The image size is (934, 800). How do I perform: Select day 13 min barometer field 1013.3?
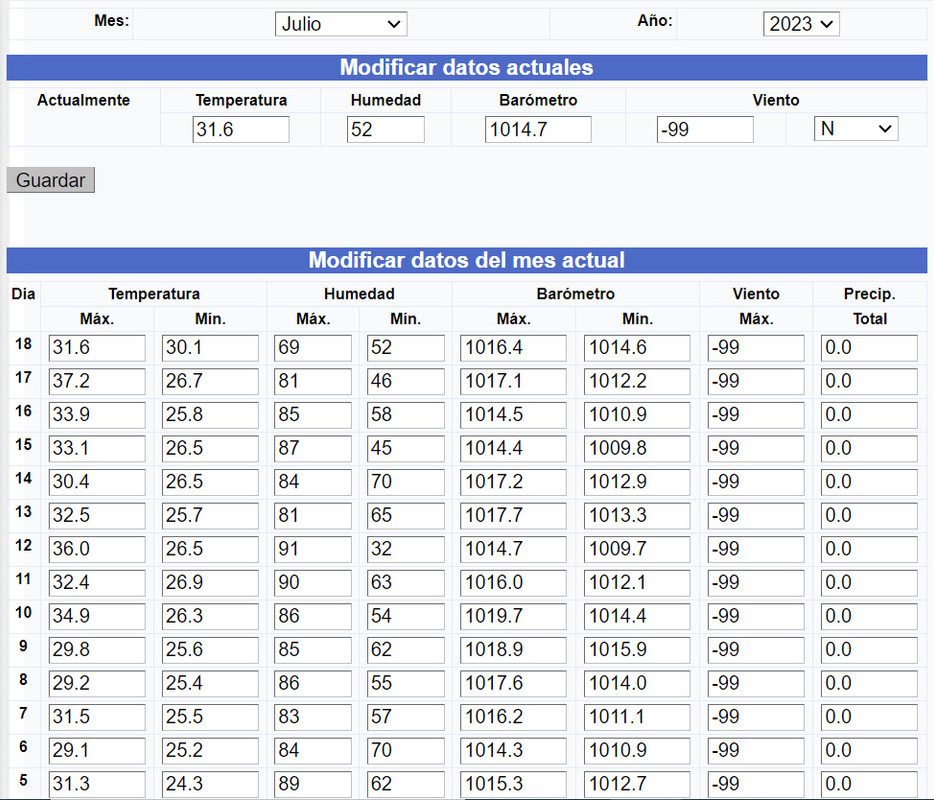637,515
